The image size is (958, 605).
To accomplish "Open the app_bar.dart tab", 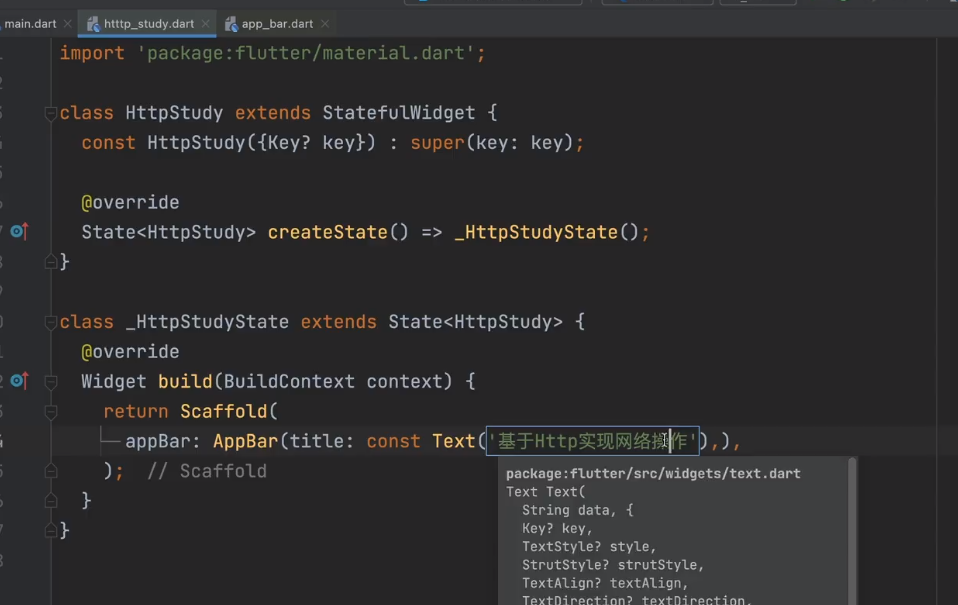I will tap(277, 24).
